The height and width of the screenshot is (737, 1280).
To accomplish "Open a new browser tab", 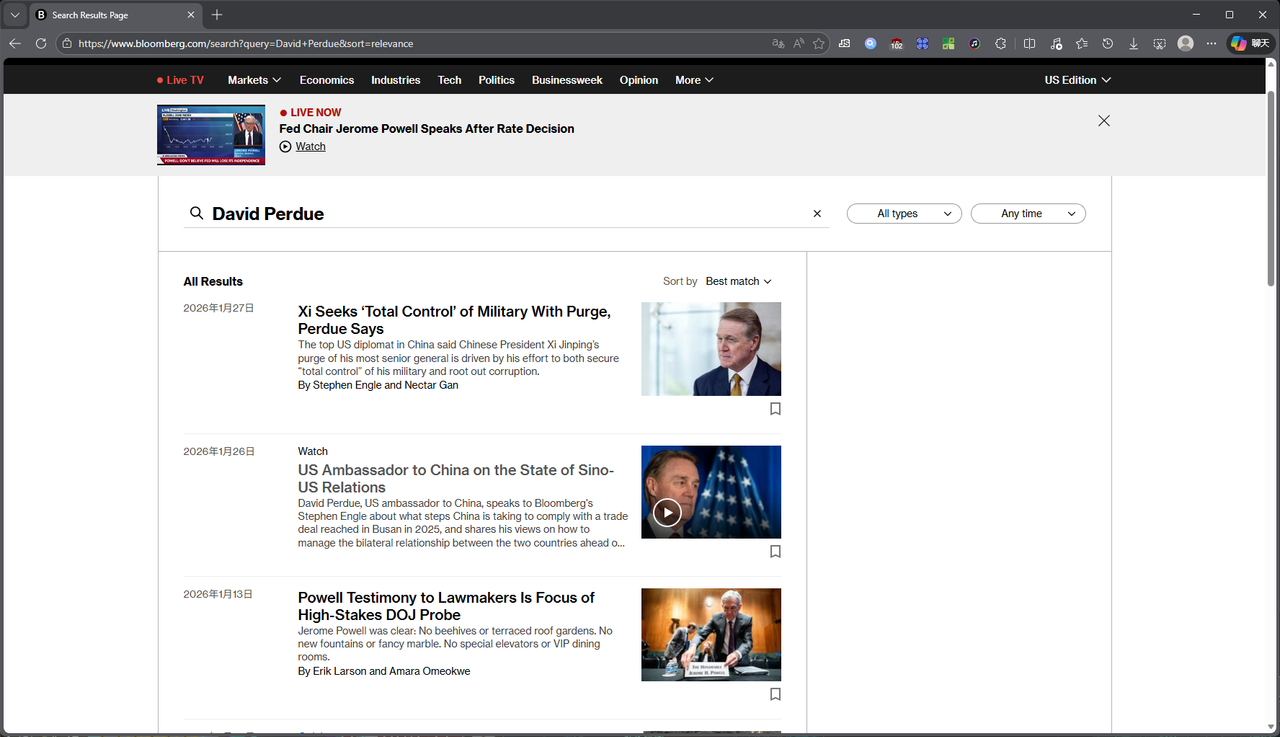I will point(217,15).
